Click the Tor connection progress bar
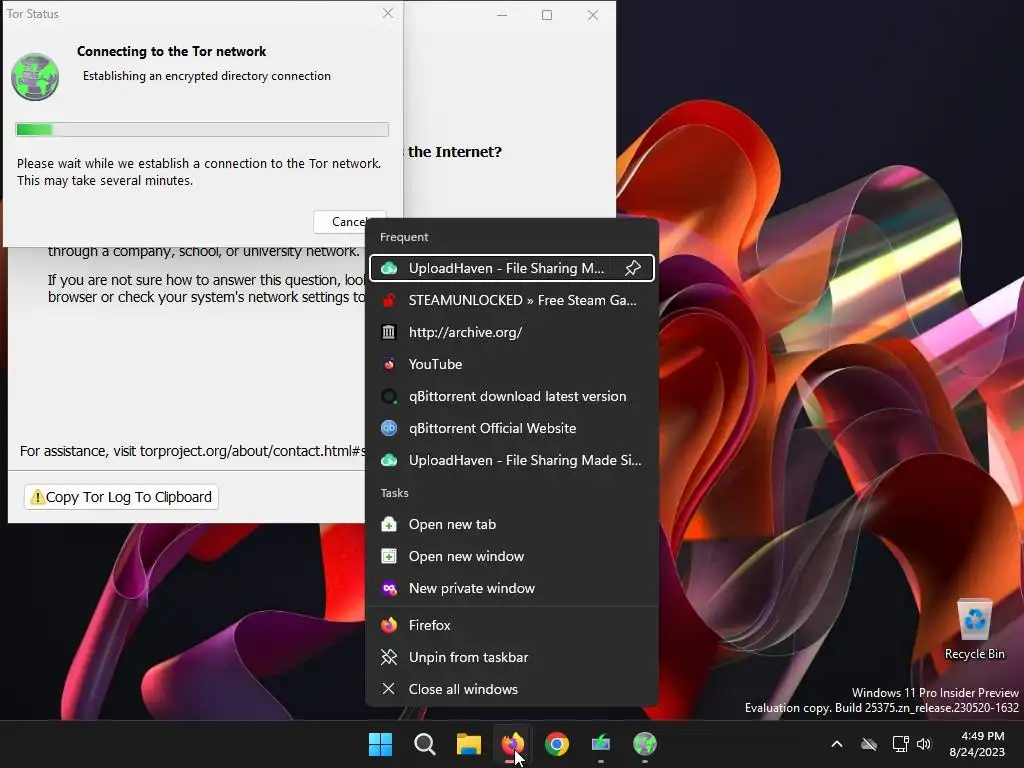The image size is (1024, 768). point(202,129)
